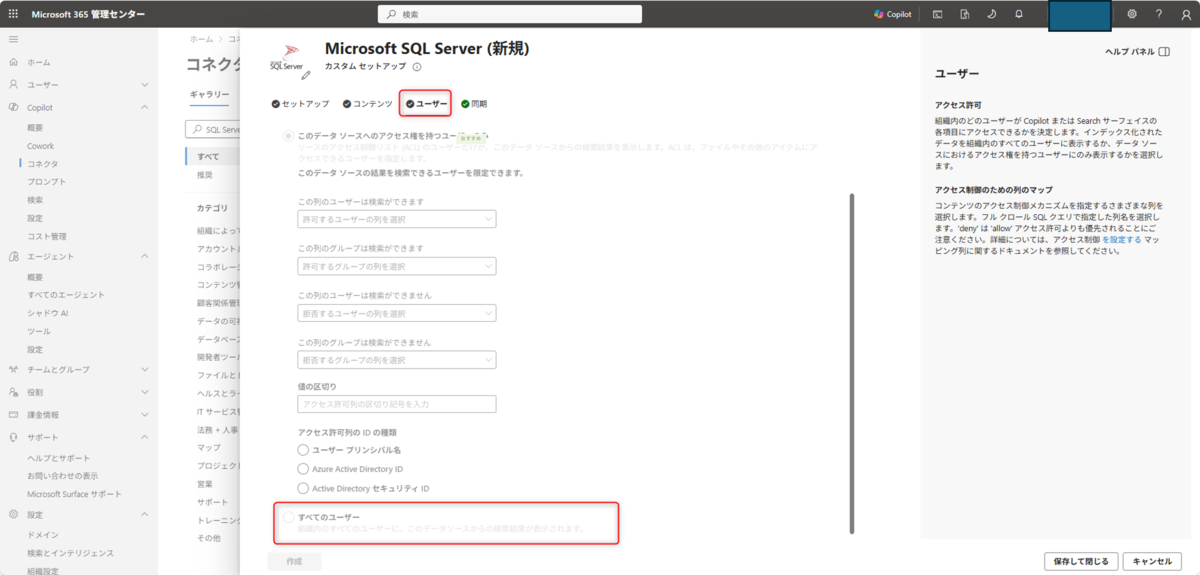This screenshot has width=1200, height=575.
Task: Go to the コンテンツ step tab
Action: tap(367, 104)
